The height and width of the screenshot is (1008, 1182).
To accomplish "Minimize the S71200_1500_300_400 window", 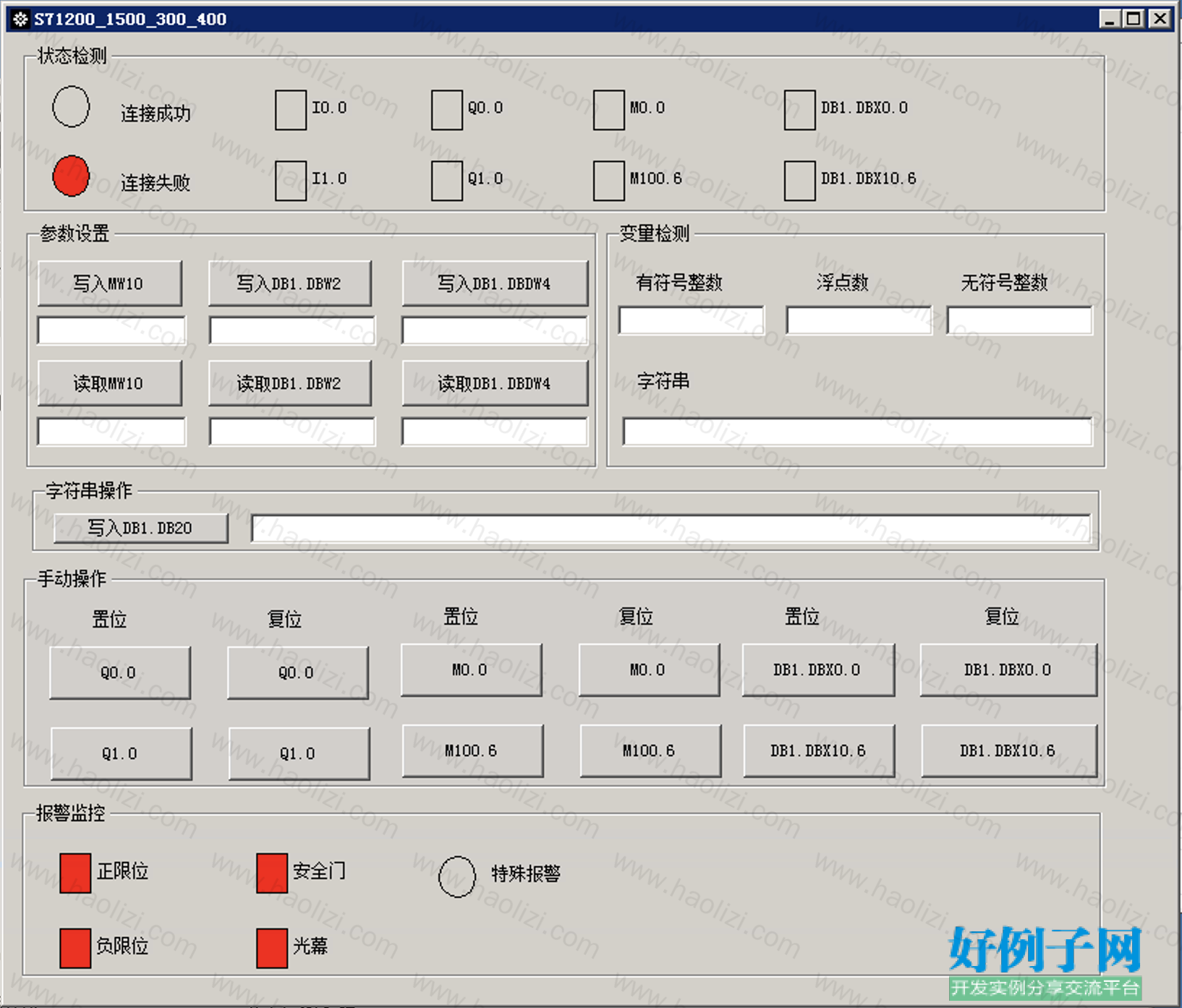I will tap(1109, 19).
